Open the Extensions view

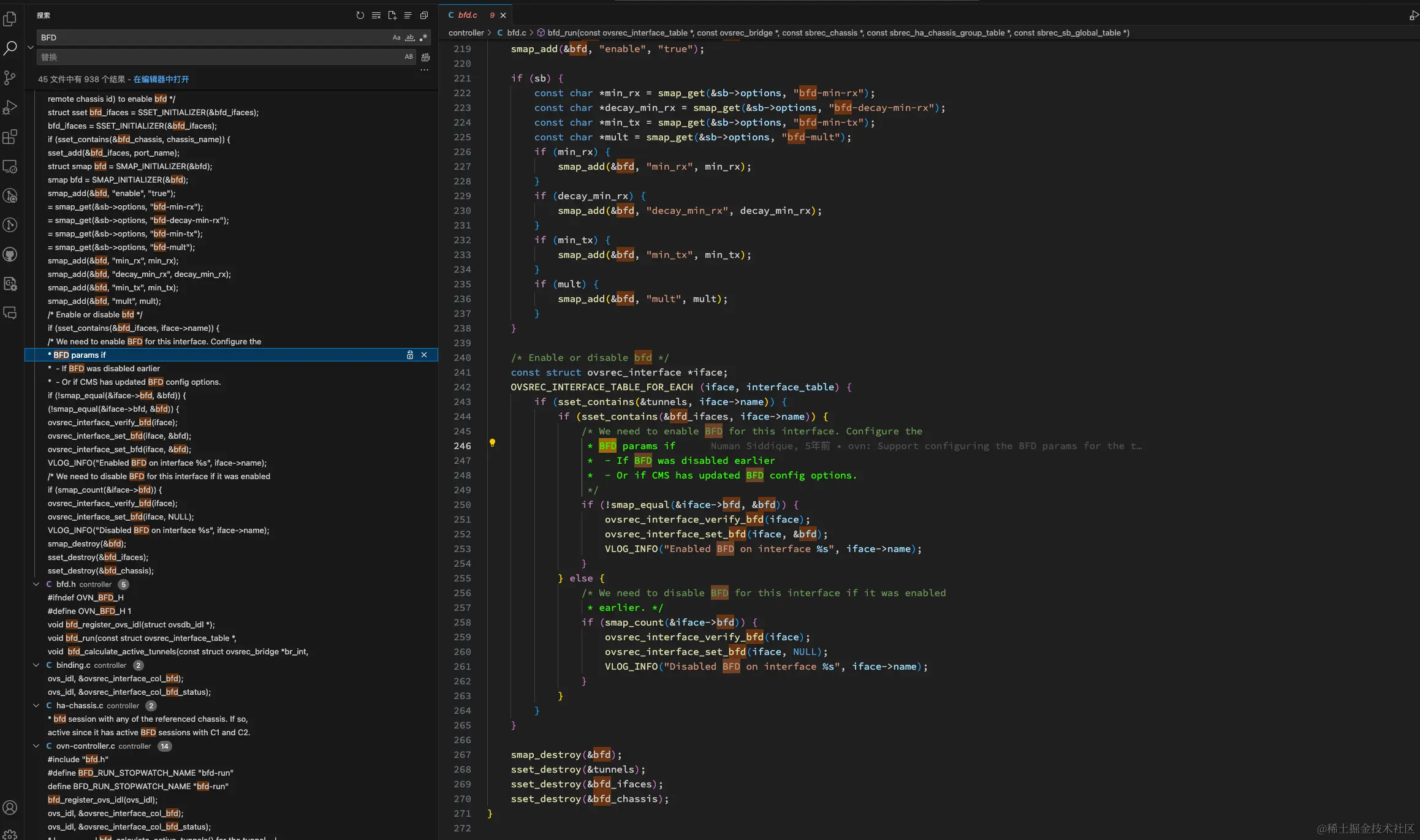pyautogui.click(x=10, y=137)
